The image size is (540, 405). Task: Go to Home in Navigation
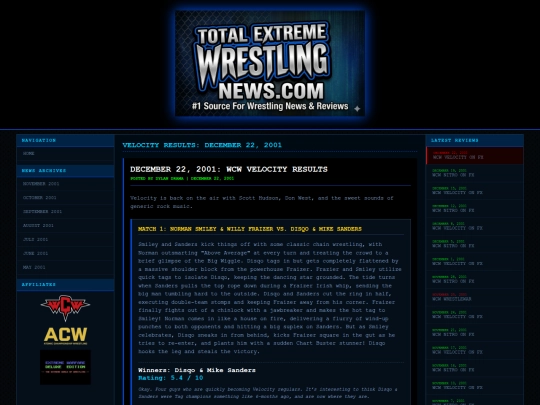point(65,154)
